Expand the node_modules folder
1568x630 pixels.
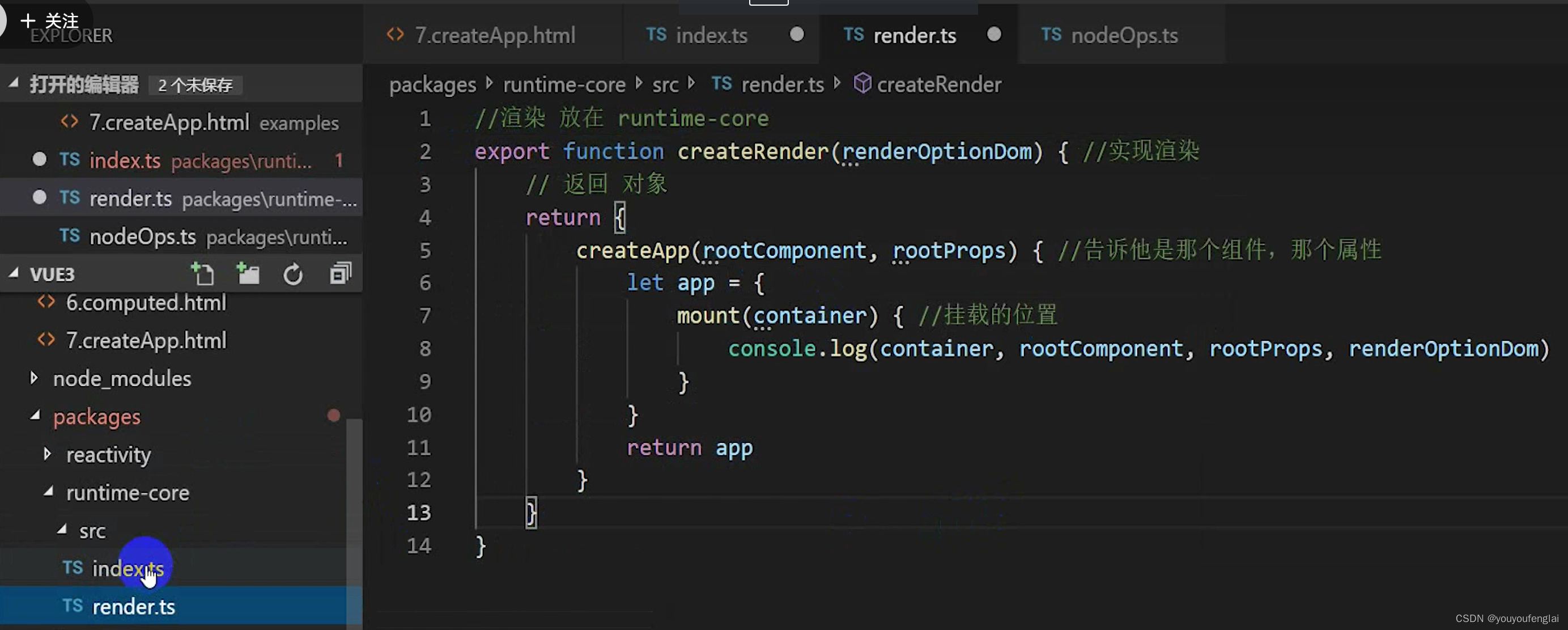coord(34,378)
